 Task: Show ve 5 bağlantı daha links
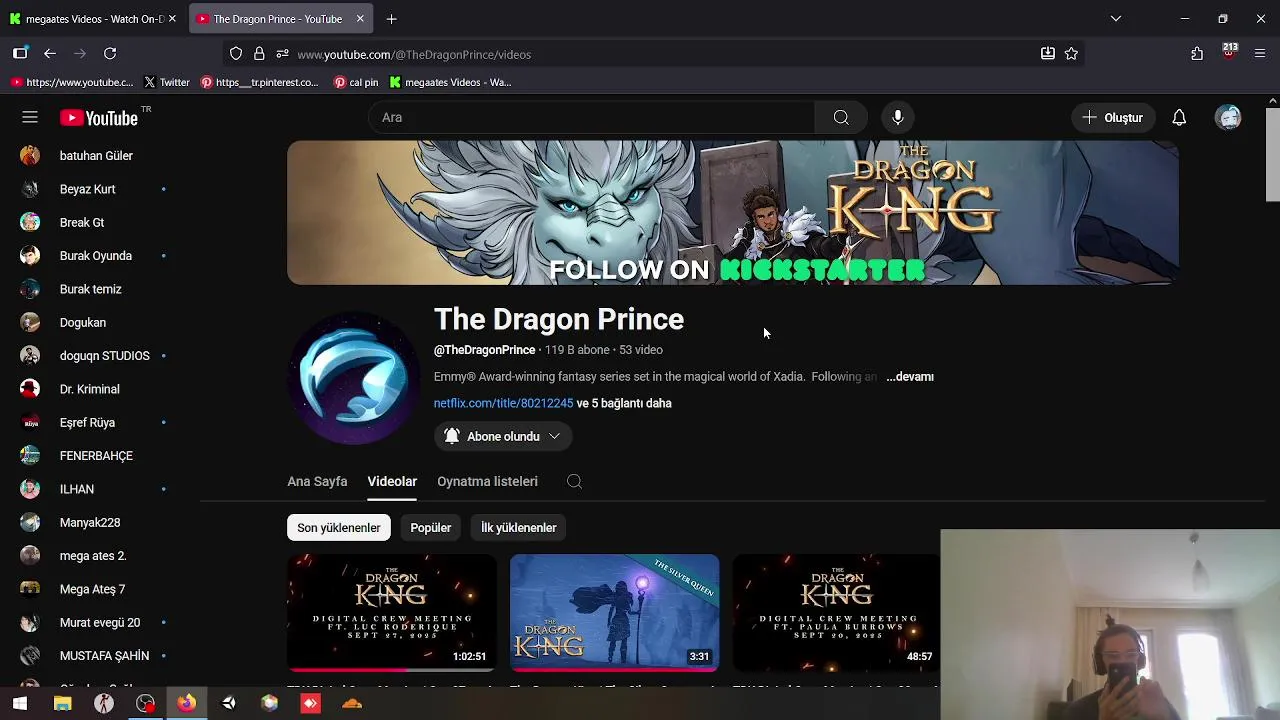(x=624, y=403)
